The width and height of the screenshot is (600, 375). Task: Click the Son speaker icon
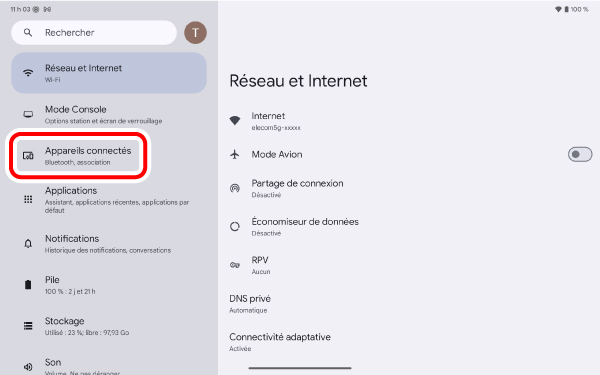pos(28,367)
